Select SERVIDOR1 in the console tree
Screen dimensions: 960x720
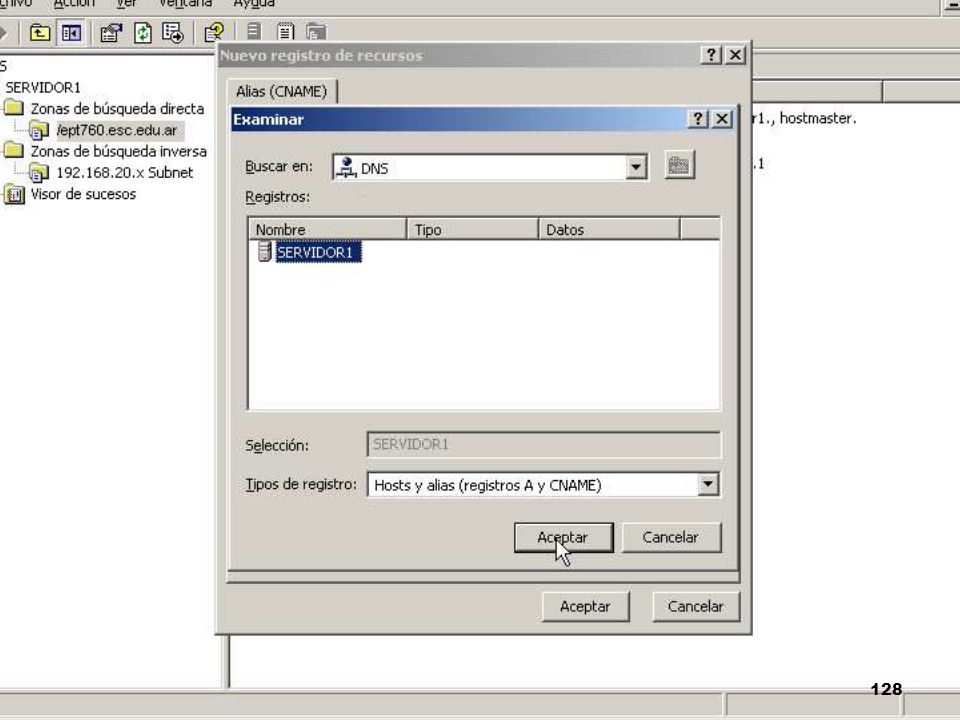[x=43, y=88]
